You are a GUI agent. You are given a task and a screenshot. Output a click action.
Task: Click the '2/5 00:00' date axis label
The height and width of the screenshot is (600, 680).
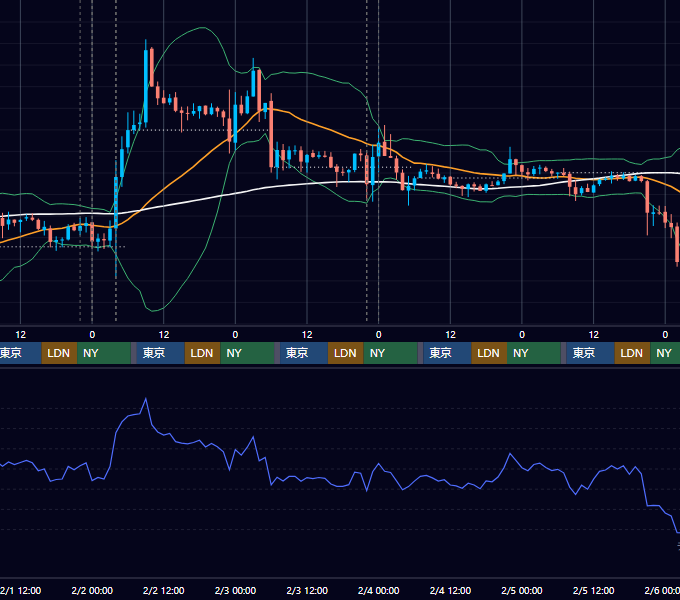pyautogui.click(x=522, y=590)
